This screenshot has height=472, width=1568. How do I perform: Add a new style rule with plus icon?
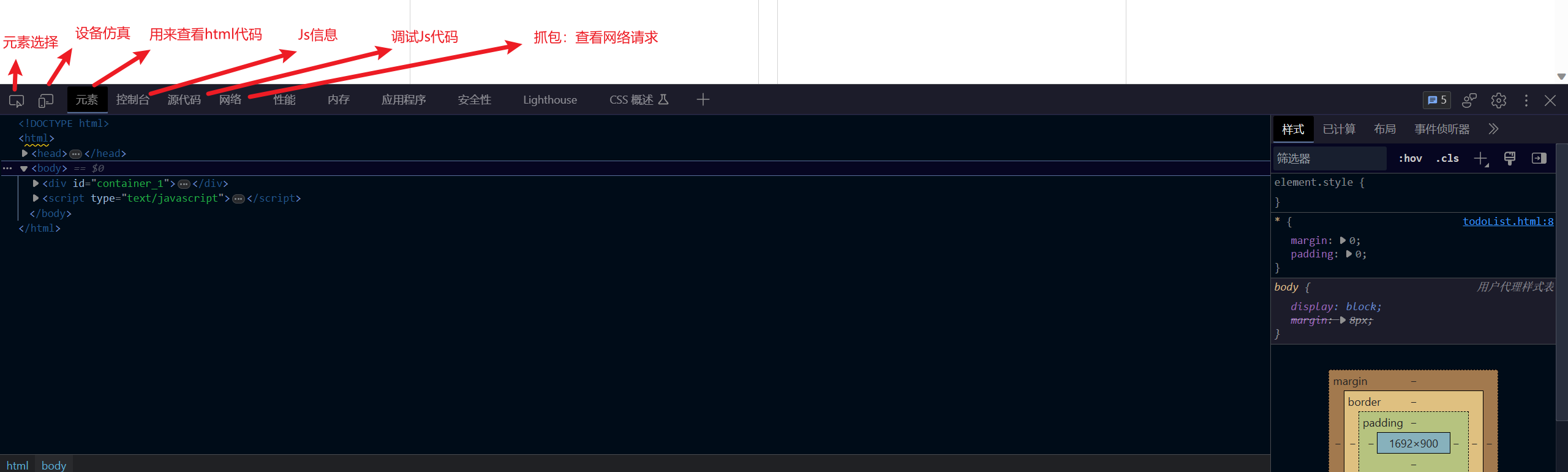pyautogui.click(x=1480, y=159)
